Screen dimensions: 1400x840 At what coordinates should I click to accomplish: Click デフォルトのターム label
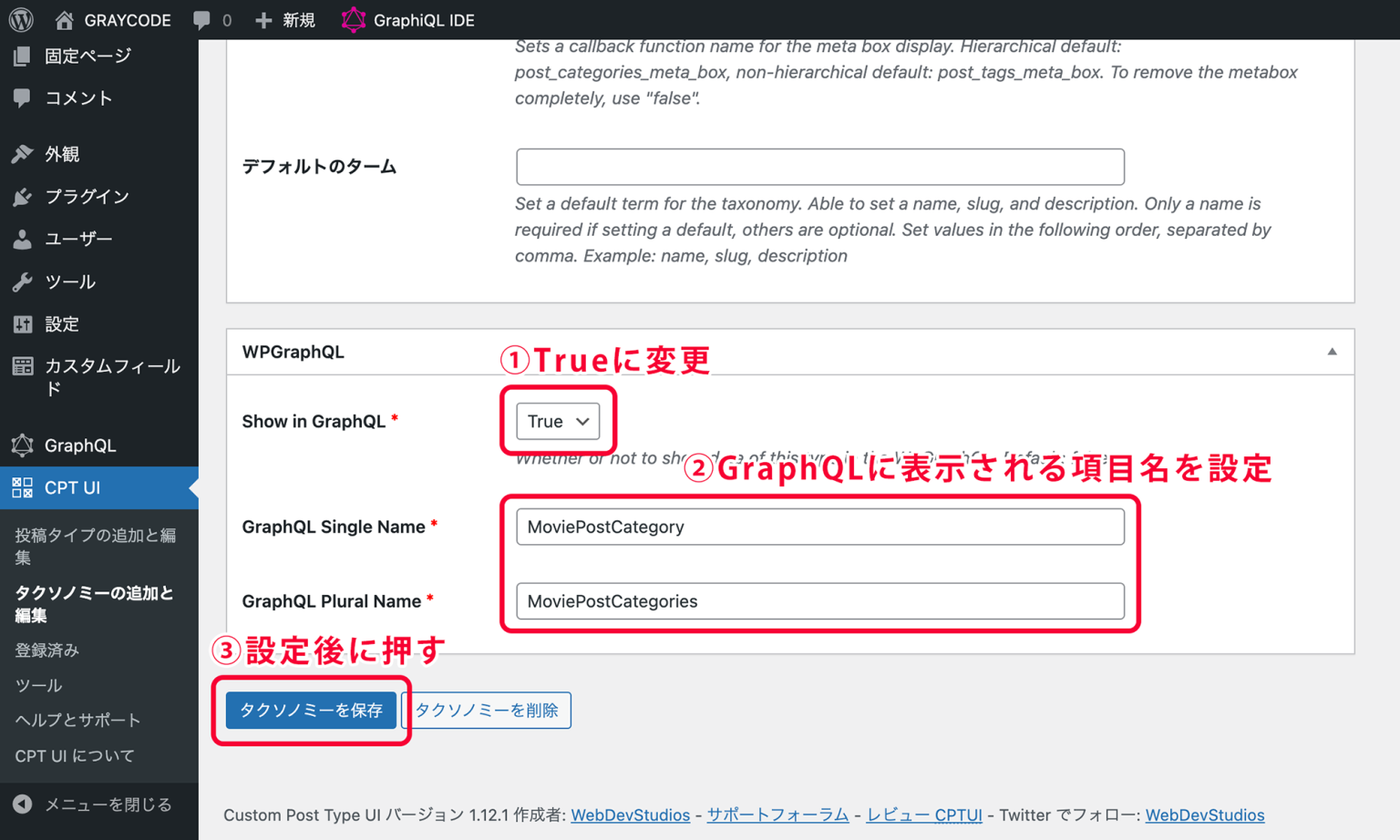point(319,167)
